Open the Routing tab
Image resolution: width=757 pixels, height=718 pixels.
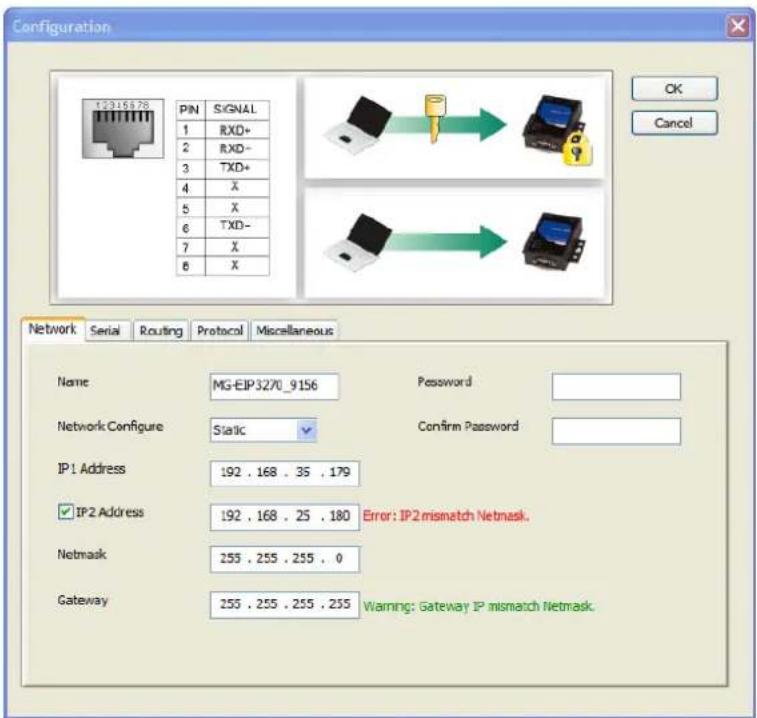pos(161,331)
